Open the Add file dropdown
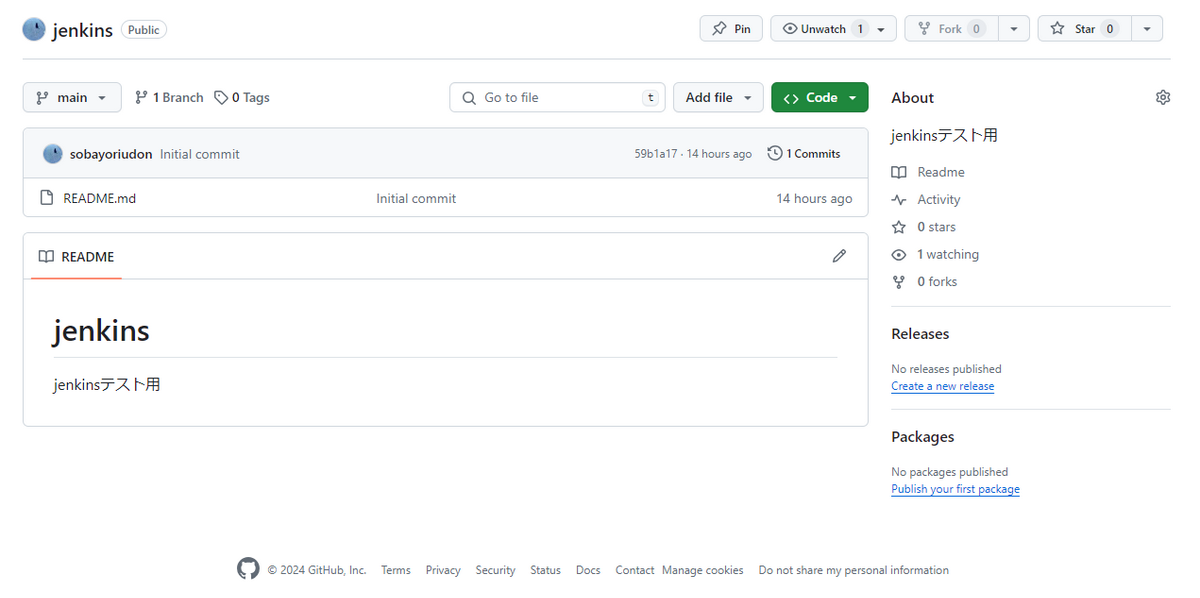Viewport: 1200px width, 598px height. coord(719,97)
